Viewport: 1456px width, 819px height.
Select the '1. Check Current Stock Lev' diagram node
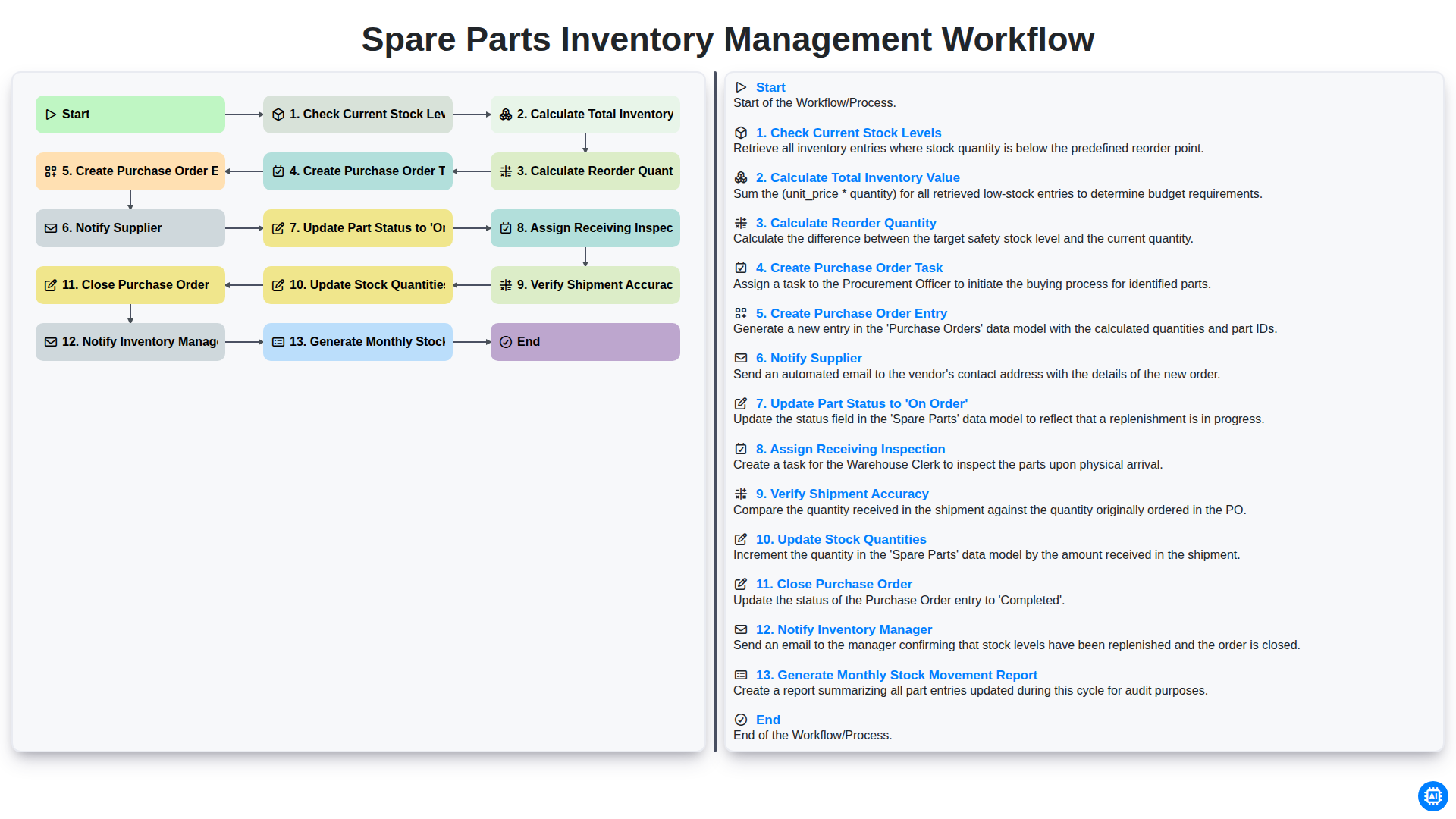[358, 115]
